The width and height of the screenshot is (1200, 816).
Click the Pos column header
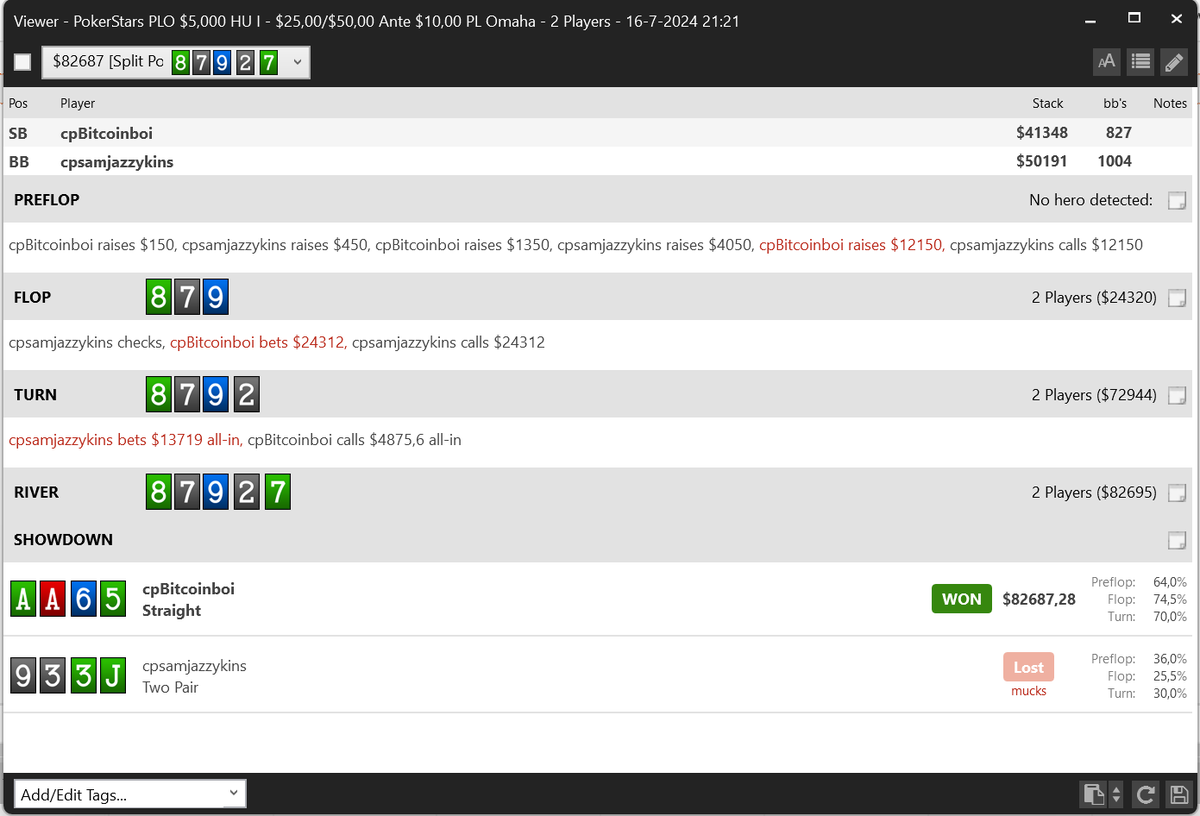[x=18, y=103]
